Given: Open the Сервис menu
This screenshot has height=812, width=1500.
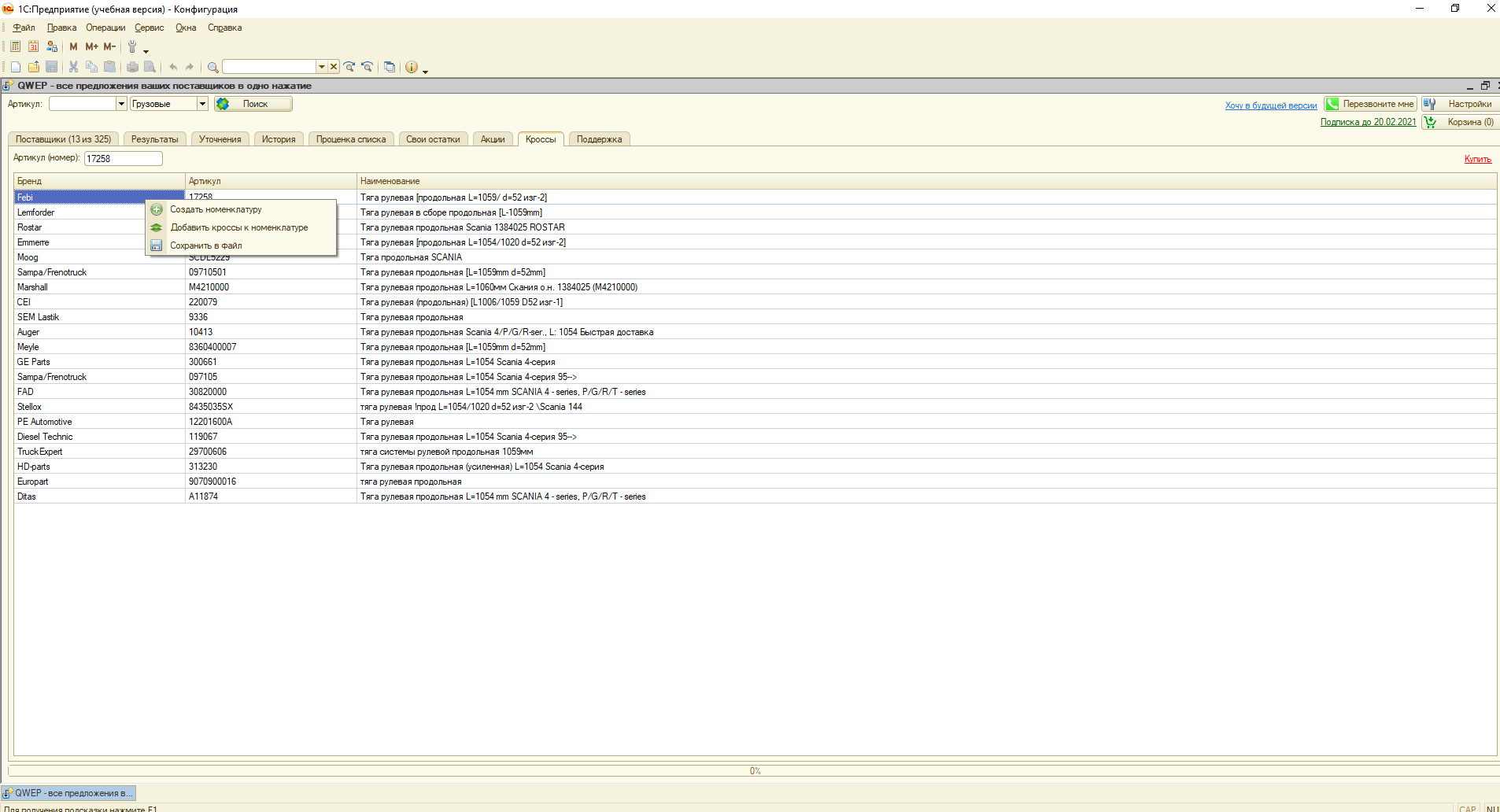Looking at the screenshot, I should (x=150, y=28).
